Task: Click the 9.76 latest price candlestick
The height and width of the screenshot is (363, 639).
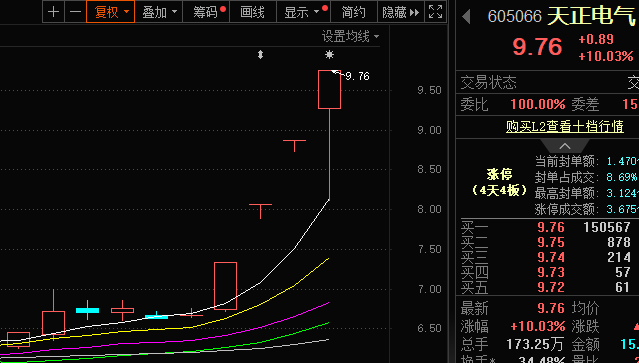Action: (x=329, y=90)
